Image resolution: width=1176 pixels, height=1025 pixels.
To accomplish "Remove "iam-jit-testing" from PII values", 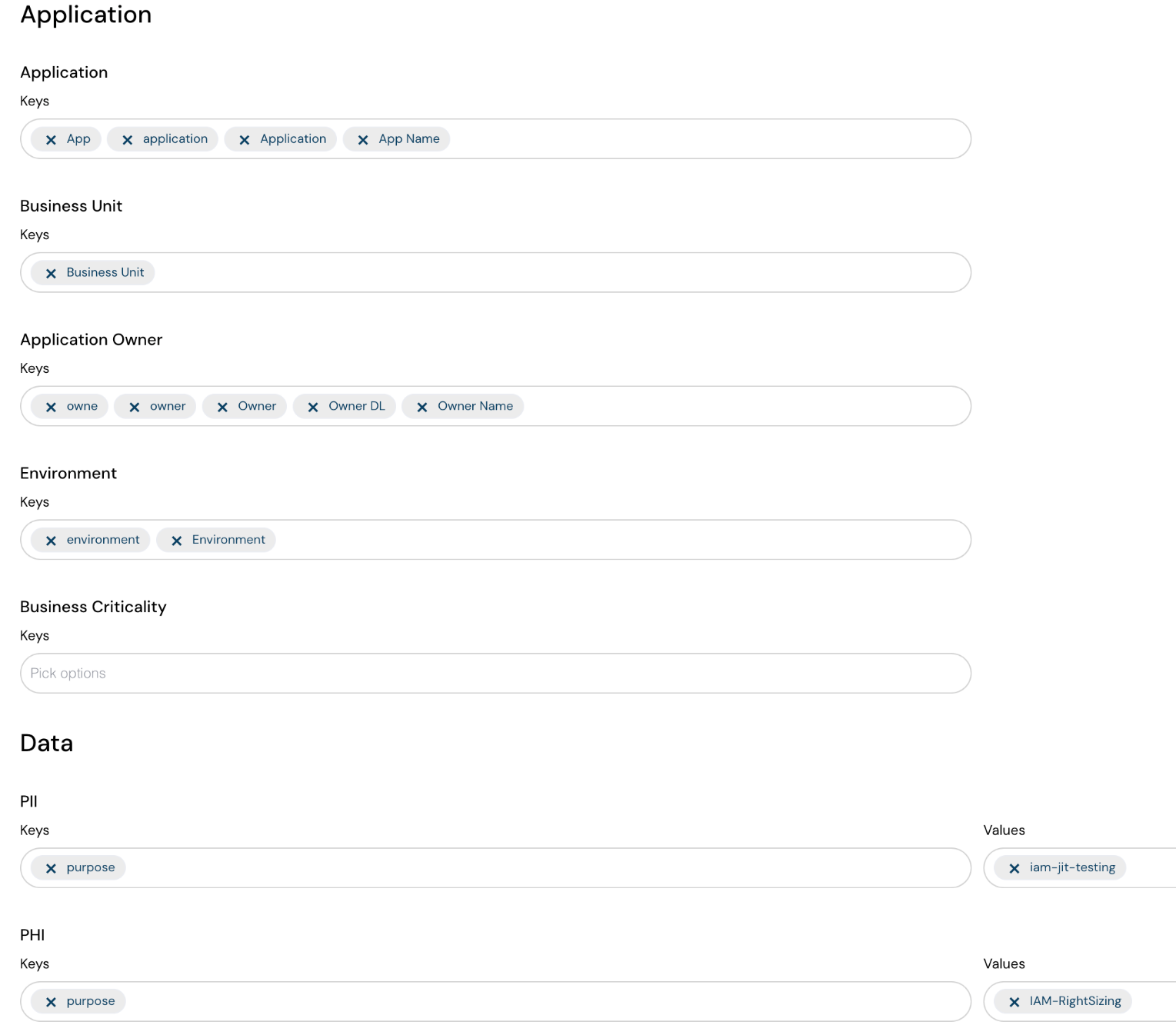I will coord(1014,867).
